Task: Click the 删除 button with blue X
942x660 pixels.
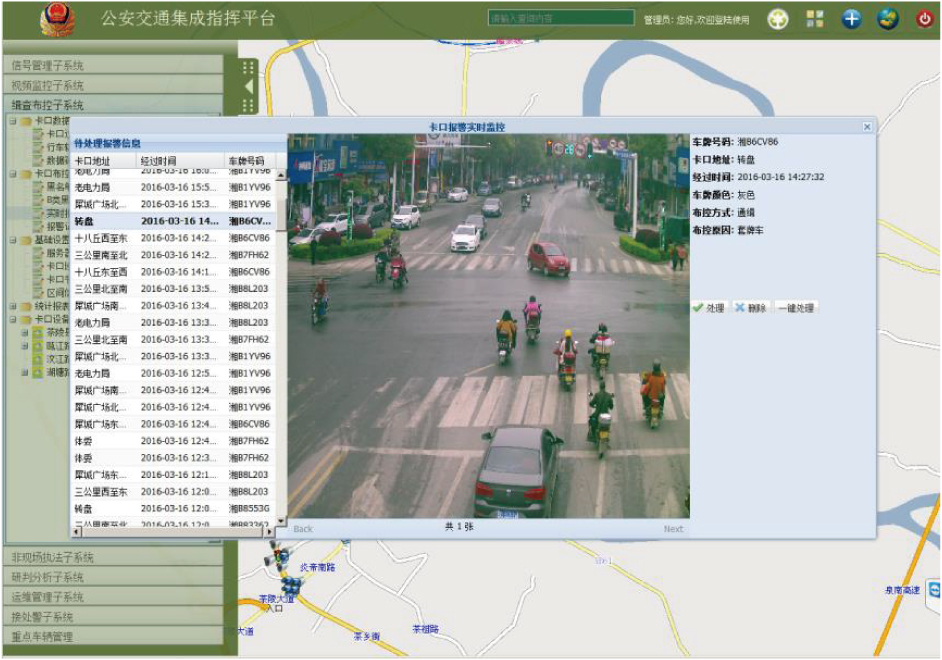Action: [x=750, y=308]
